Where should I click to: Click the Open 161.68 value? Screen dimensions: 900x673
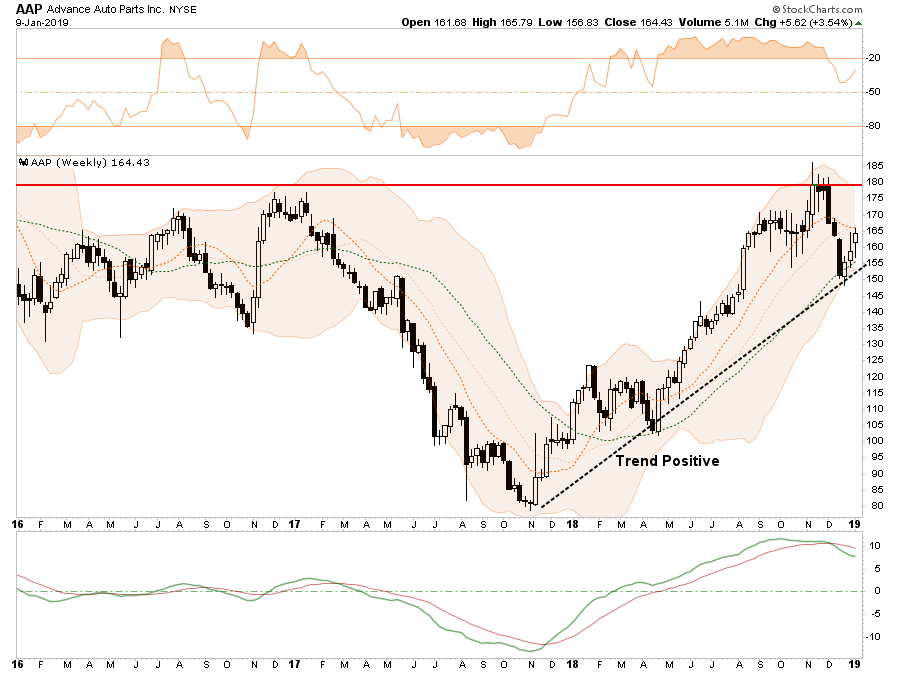pyautogui.click(x=433, y=22)
